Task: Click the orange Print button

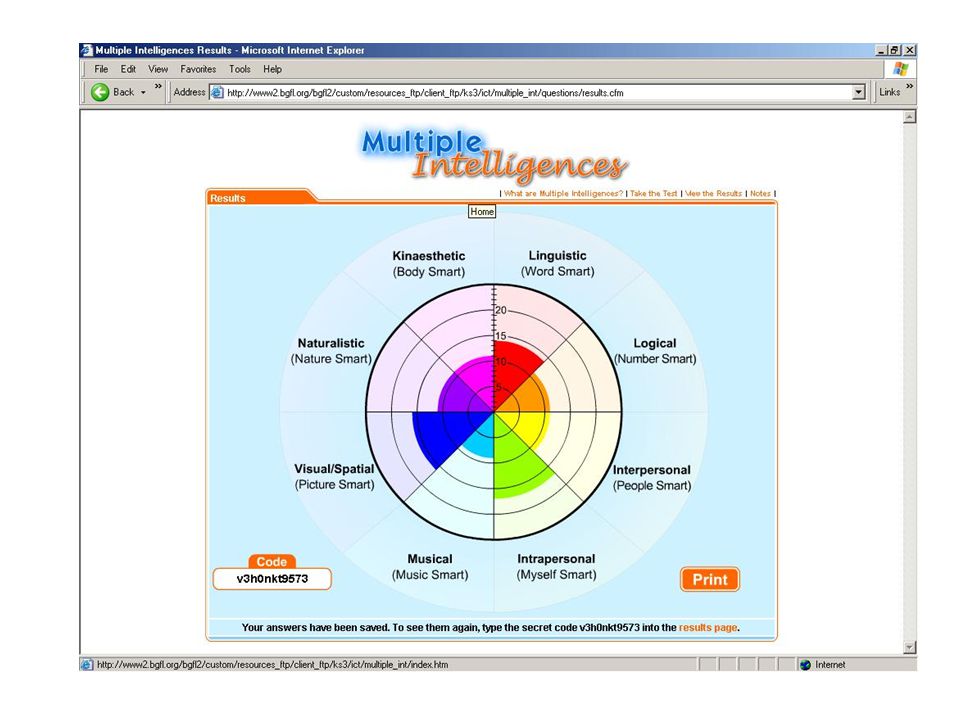Action: click(x=710, y=579)
